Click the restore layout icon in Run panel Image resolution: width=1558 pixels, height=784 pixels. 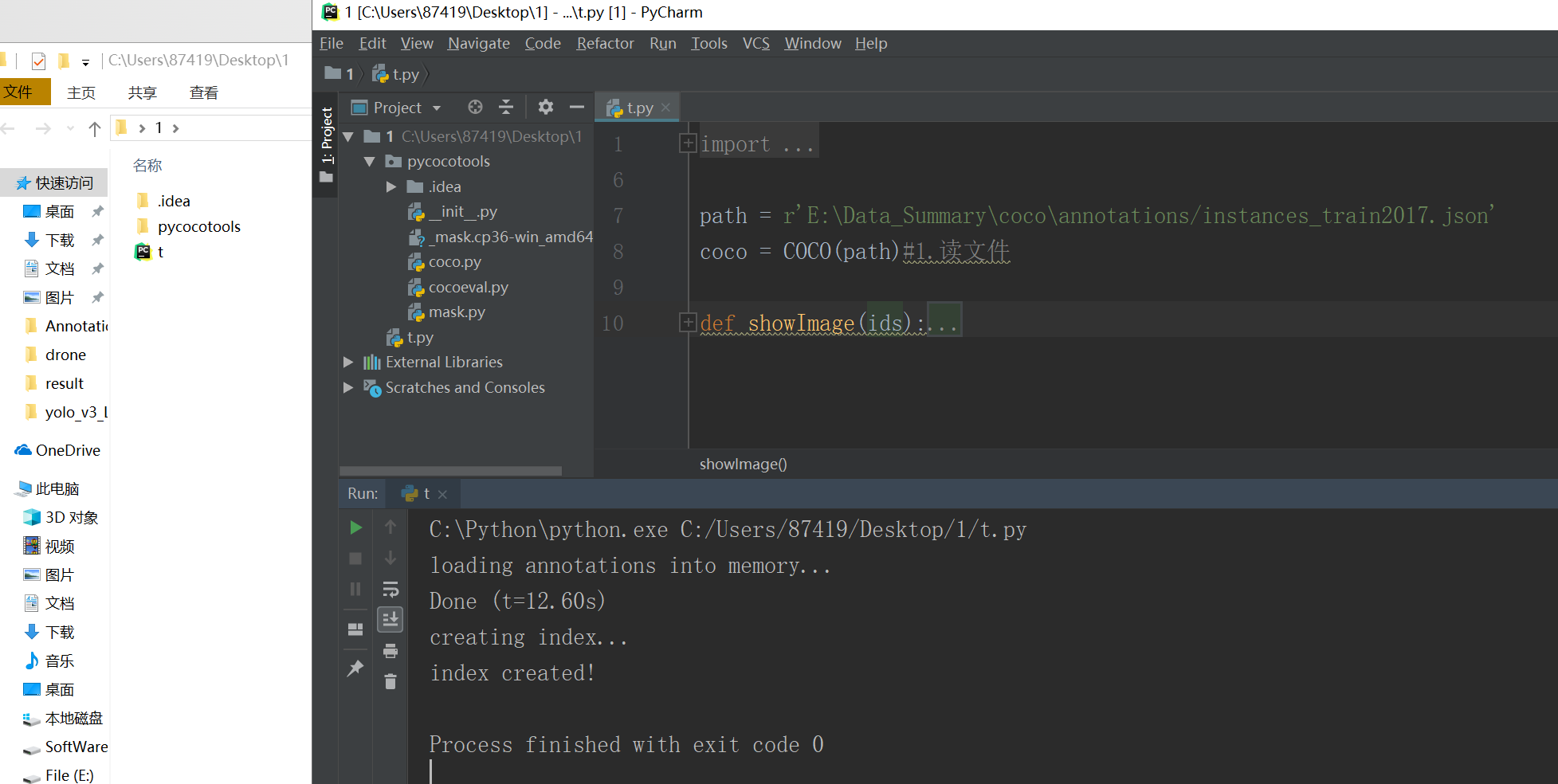(355, 629)
